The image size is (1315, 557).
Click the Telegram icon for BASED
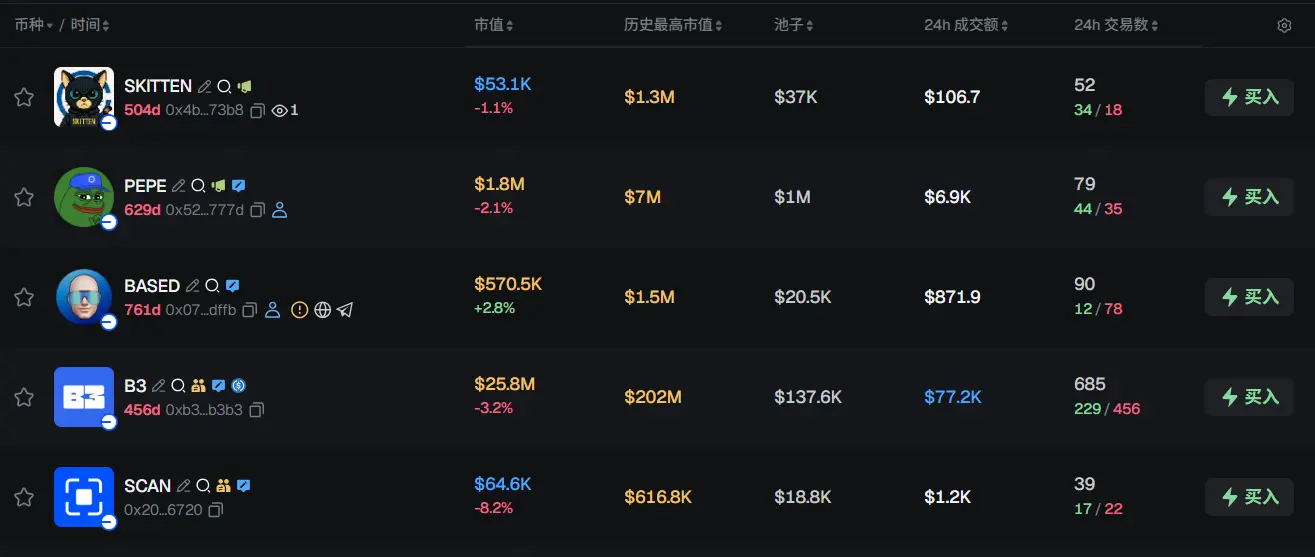coord(345,310)
